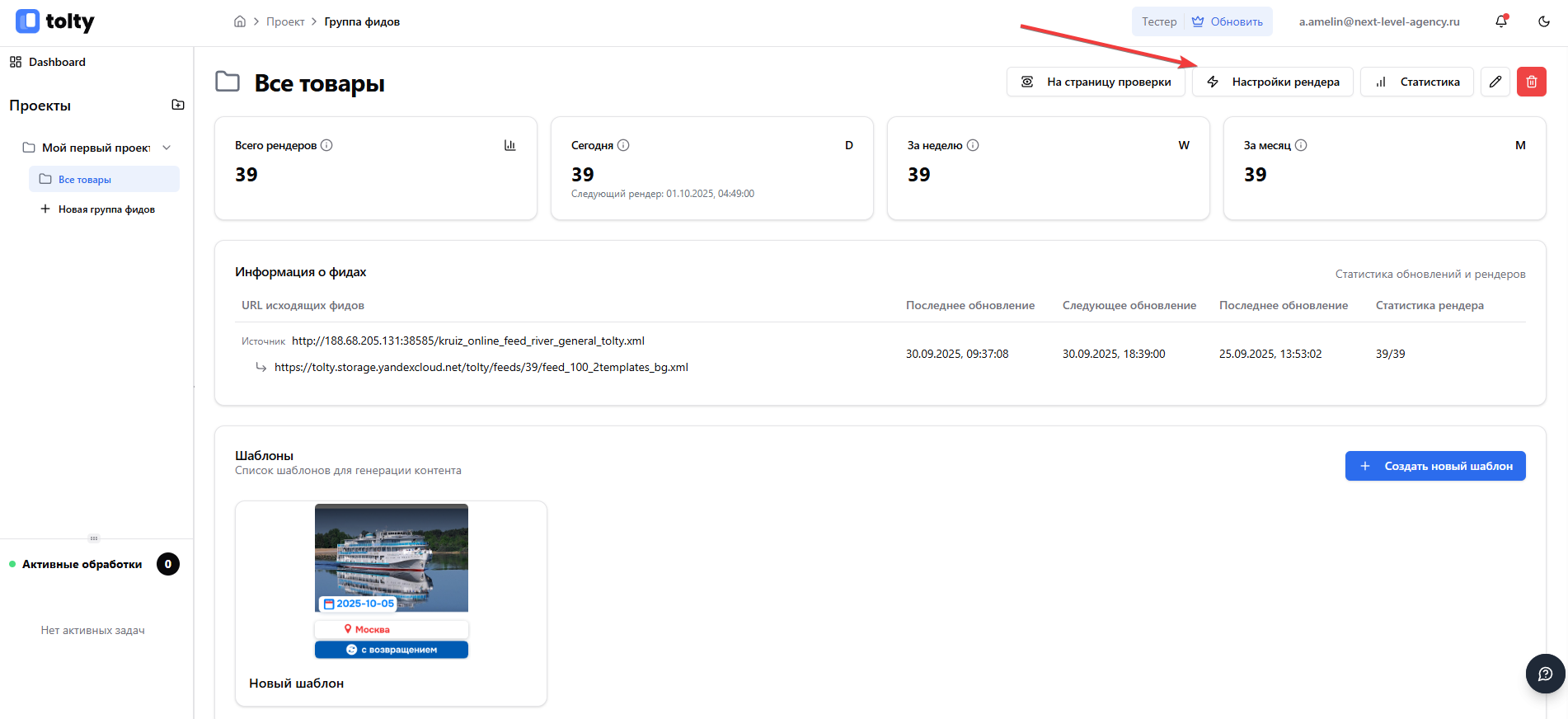Click the Проекты sidebar heading
The height and width of the screenshot is (719, 1568).
[x=40, y=106]
